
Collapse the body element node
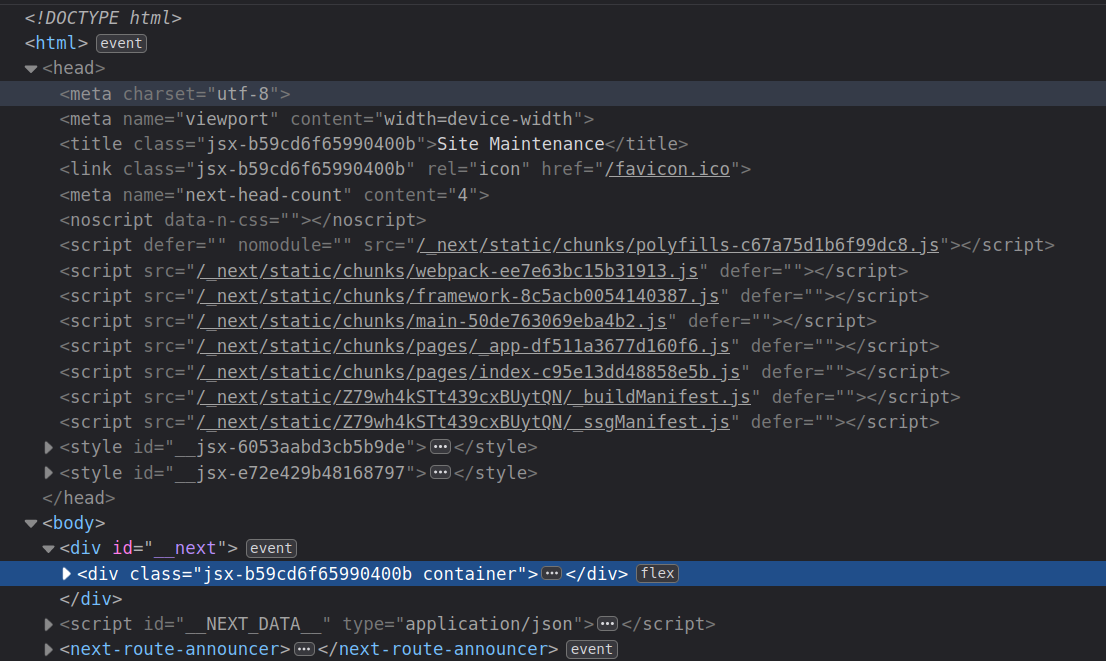tap(31, 523)
